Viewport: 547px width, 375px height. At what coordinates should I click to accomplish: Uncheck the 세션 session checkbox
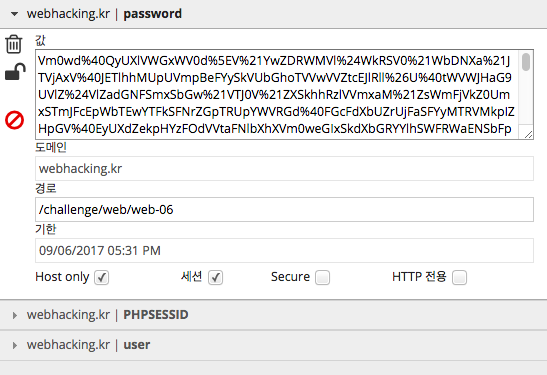click(x=216, y=278)
